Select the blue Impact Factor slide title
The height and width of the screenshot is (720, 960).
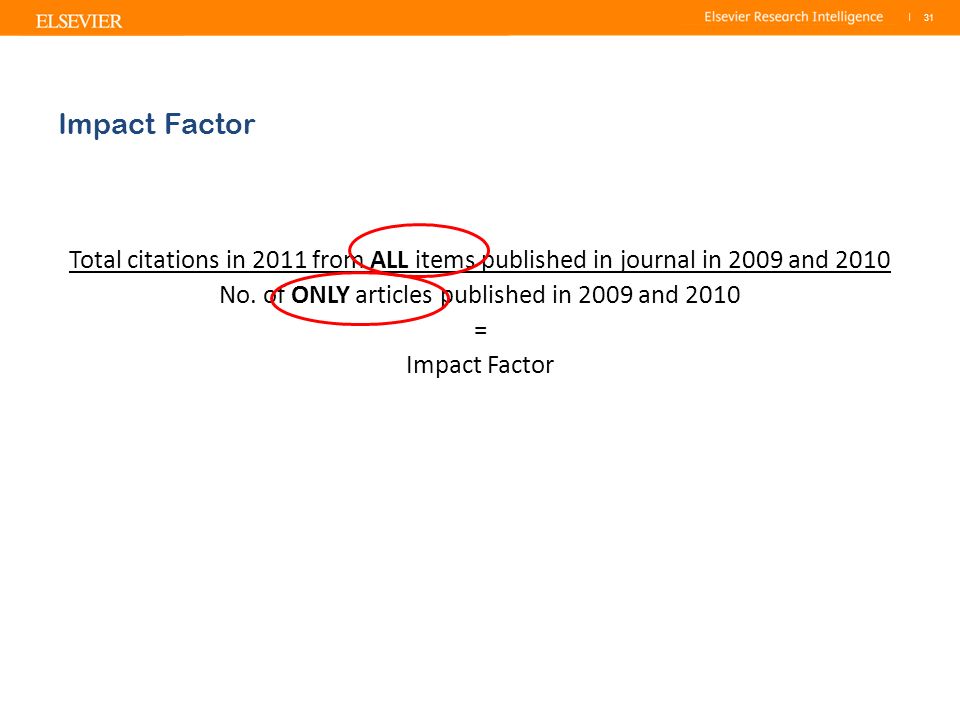coord(157,125)
